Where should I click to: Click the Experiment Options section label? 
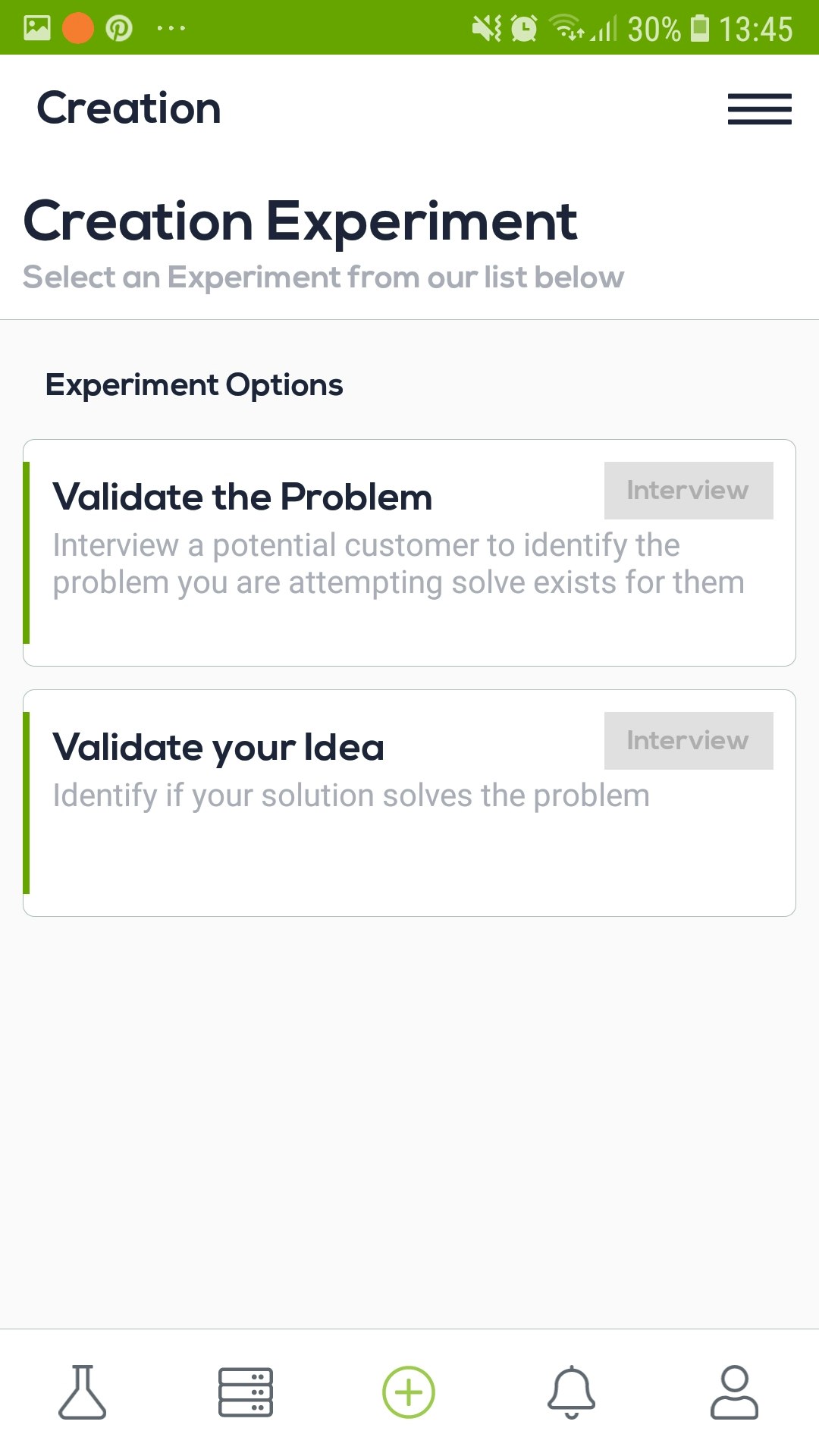click(x=195, y=384)
